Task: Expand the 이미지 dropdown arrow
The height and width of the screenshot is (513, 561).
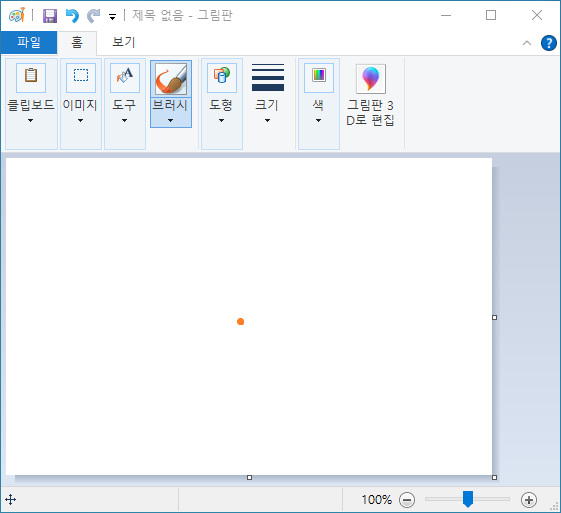Action: [x=81, y=121]
